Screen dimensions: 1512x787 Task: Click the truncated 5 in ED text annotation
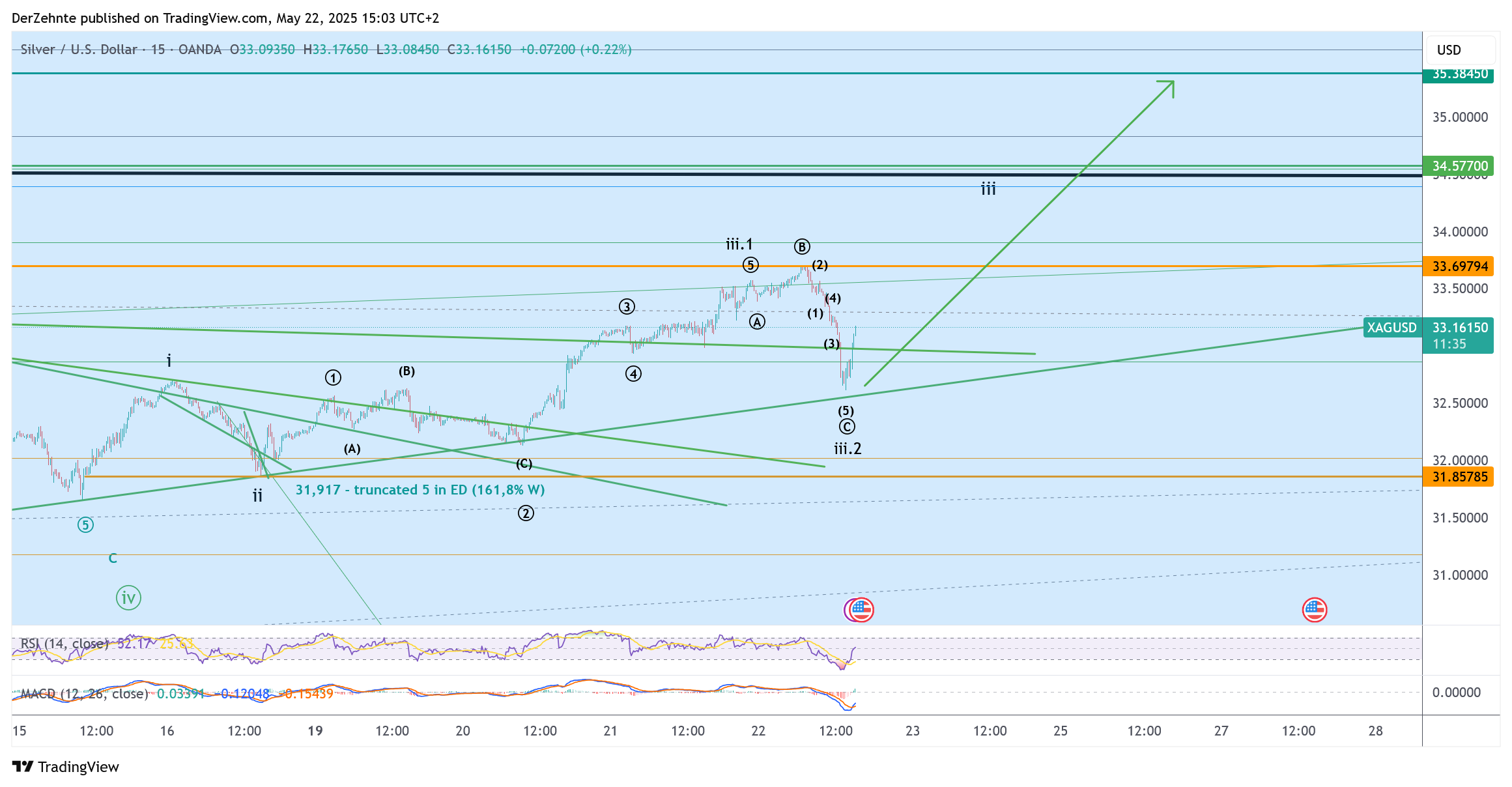[420, 490]
